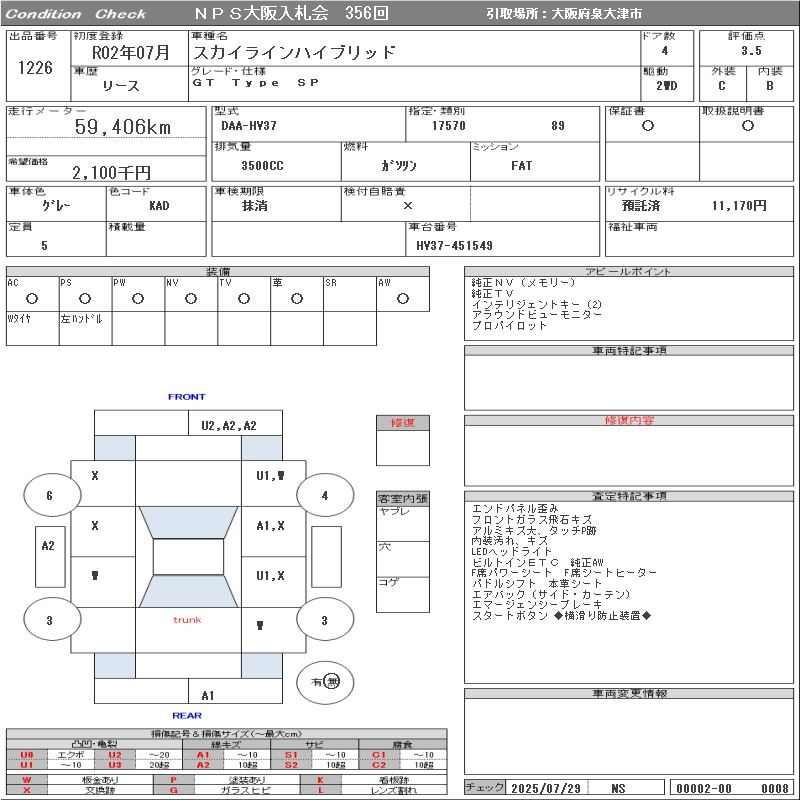The height and width of the screenshot is (800, 800).
Task: Select the Wタイヤ equipment cell
Action: click(x=33, y=328)
